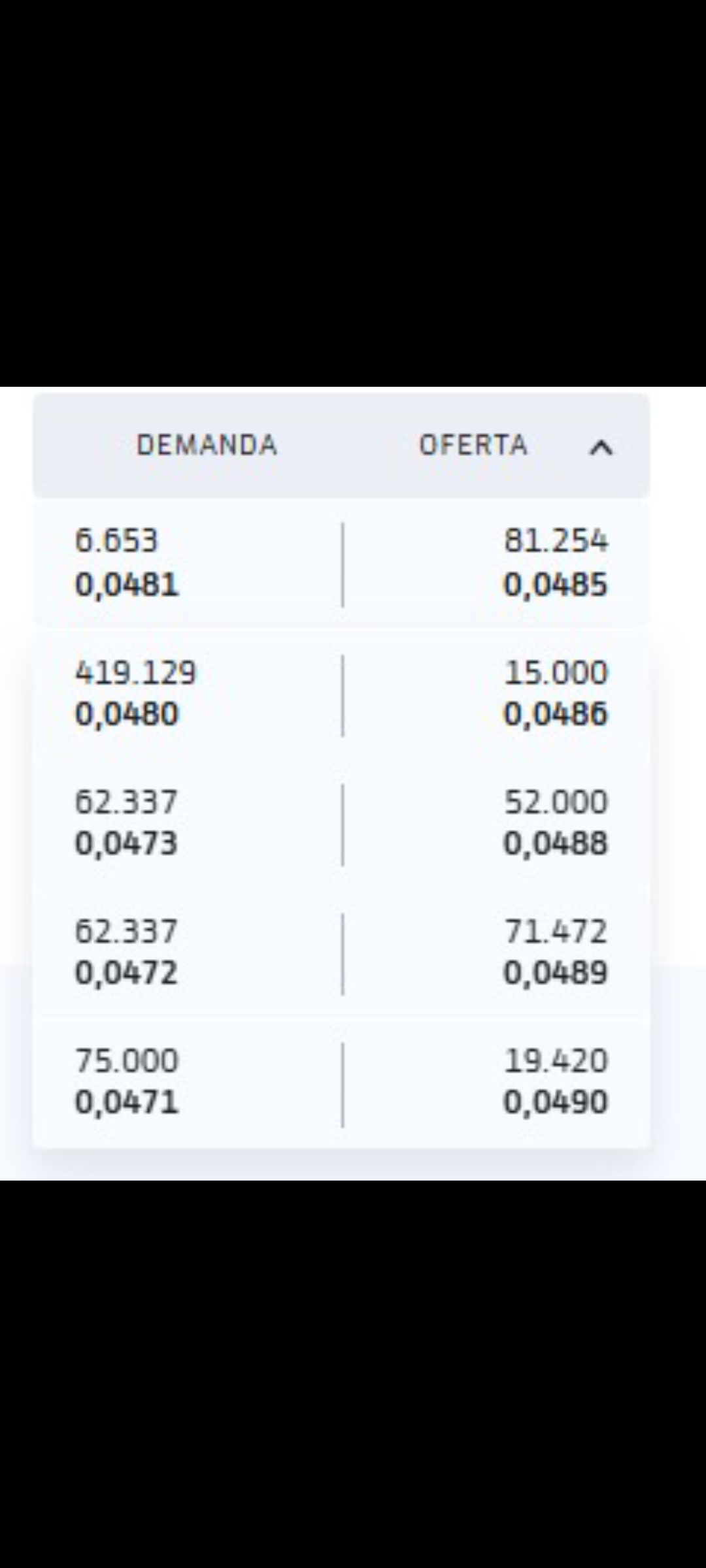Select the ask price 0,0490
Viewport: 706px width, 1568px height.
coord(556,1102)
